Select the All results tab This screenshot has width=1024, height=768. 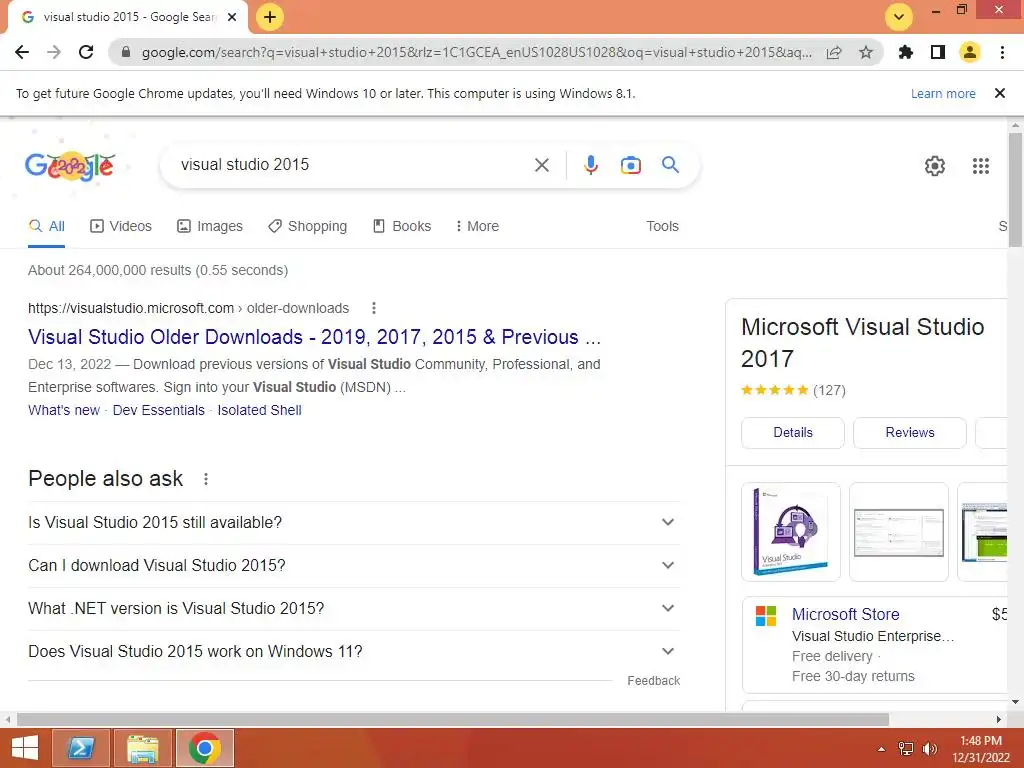tap(46, 226)
